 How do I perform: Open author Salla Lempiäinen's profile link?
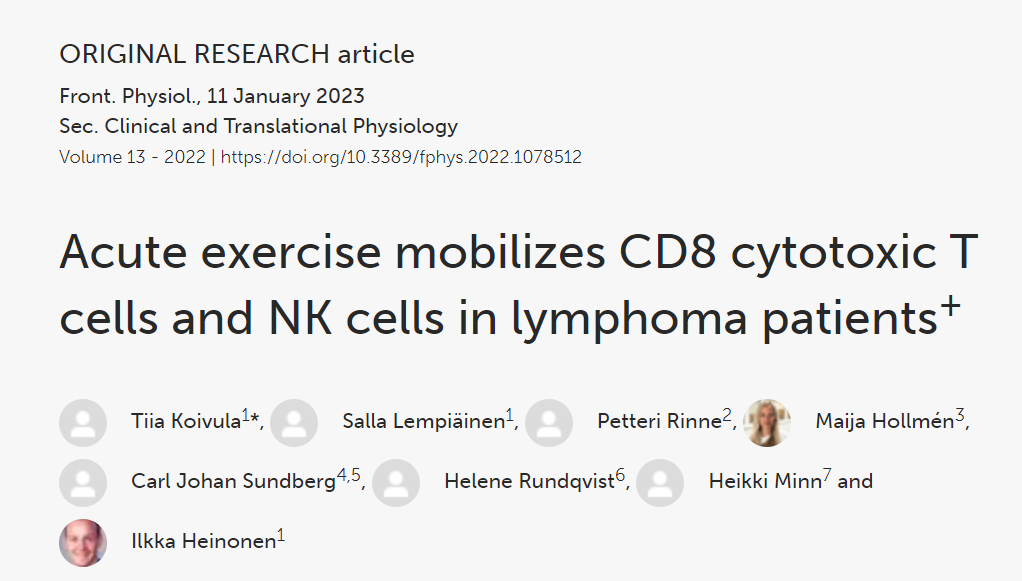pyautogui.click(x=422, y=422)
